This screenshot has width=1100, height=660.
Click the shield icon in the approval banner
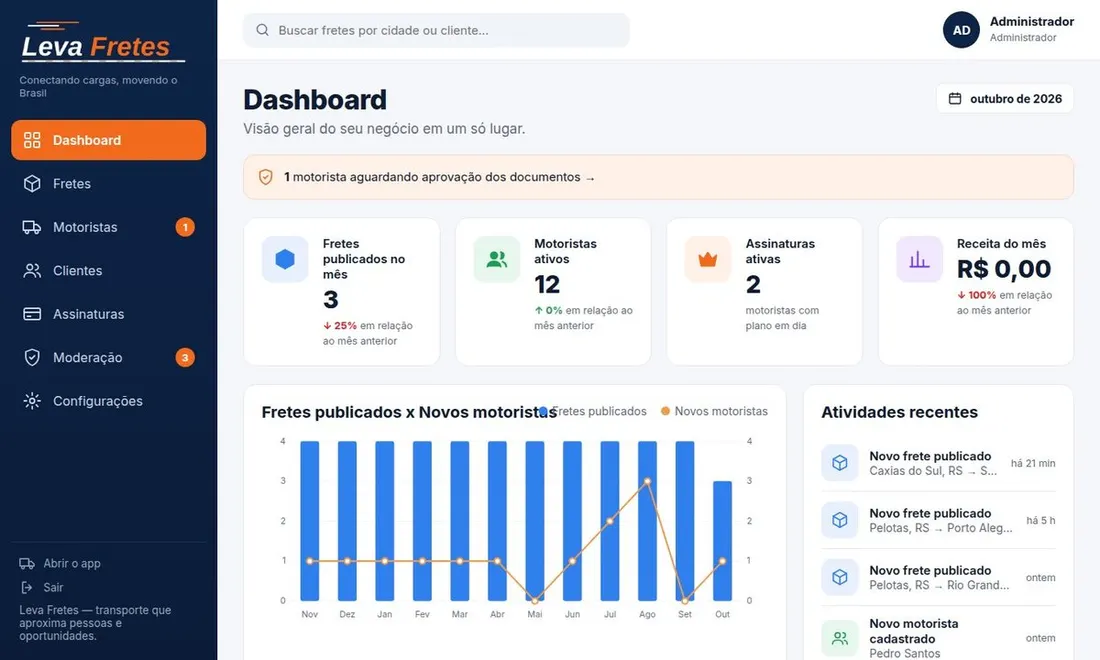265,177
